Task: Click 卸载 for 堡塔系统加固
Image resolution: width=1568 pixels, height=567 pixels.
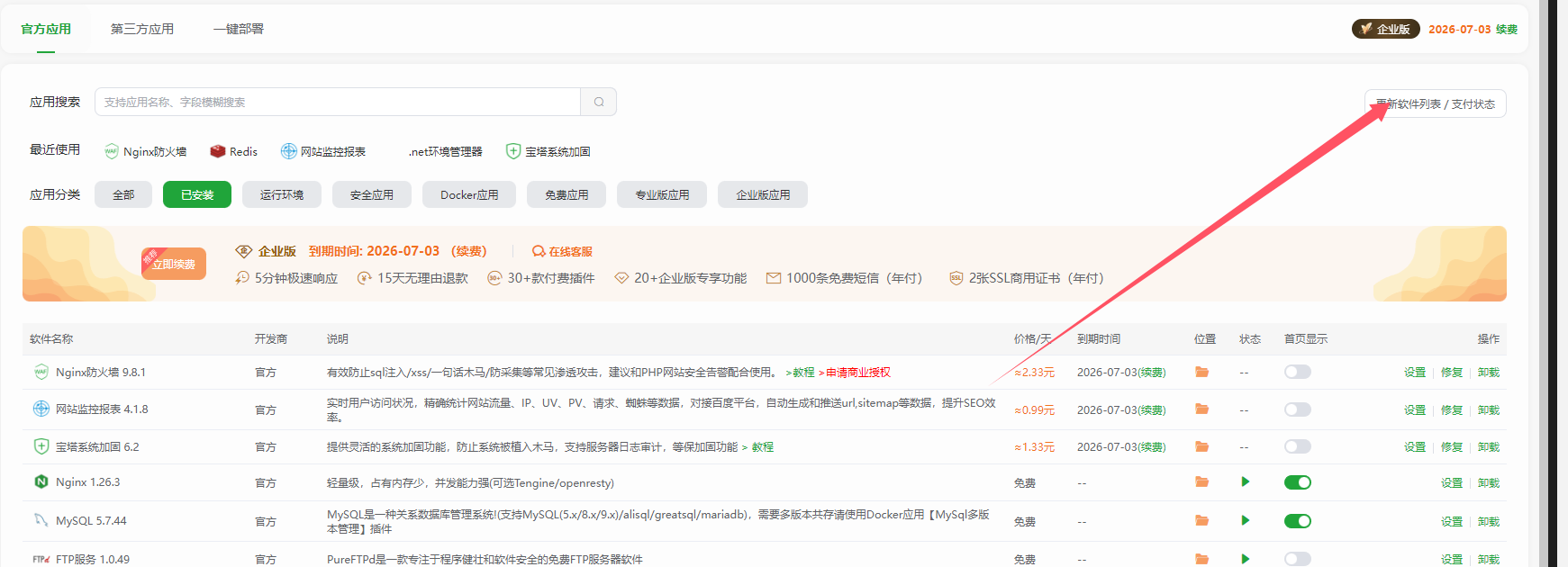Action: point(1489,447)
